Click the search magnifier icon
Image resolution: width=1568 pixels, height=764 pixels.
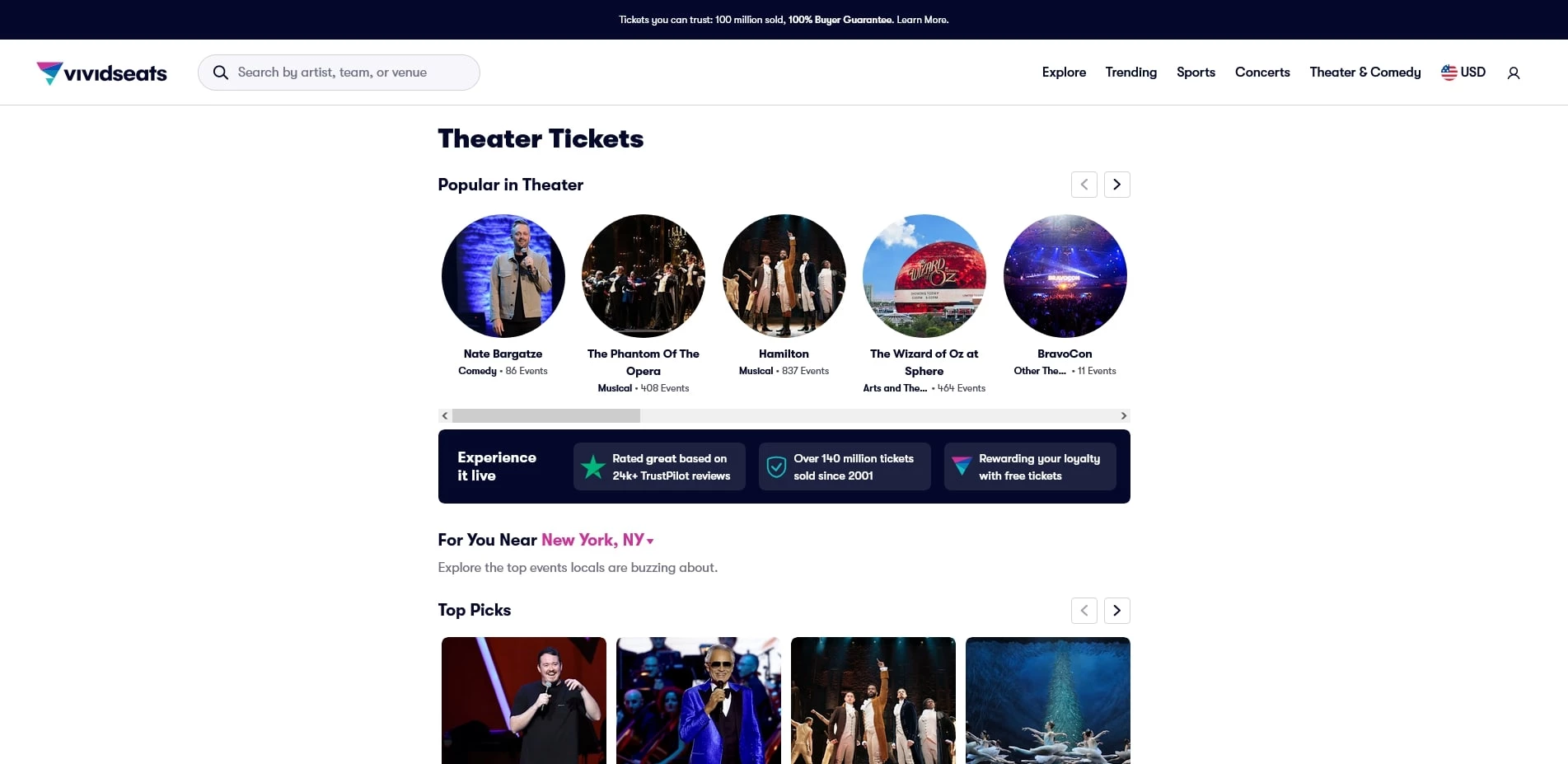pyautogui.click(x=220, y=73)
